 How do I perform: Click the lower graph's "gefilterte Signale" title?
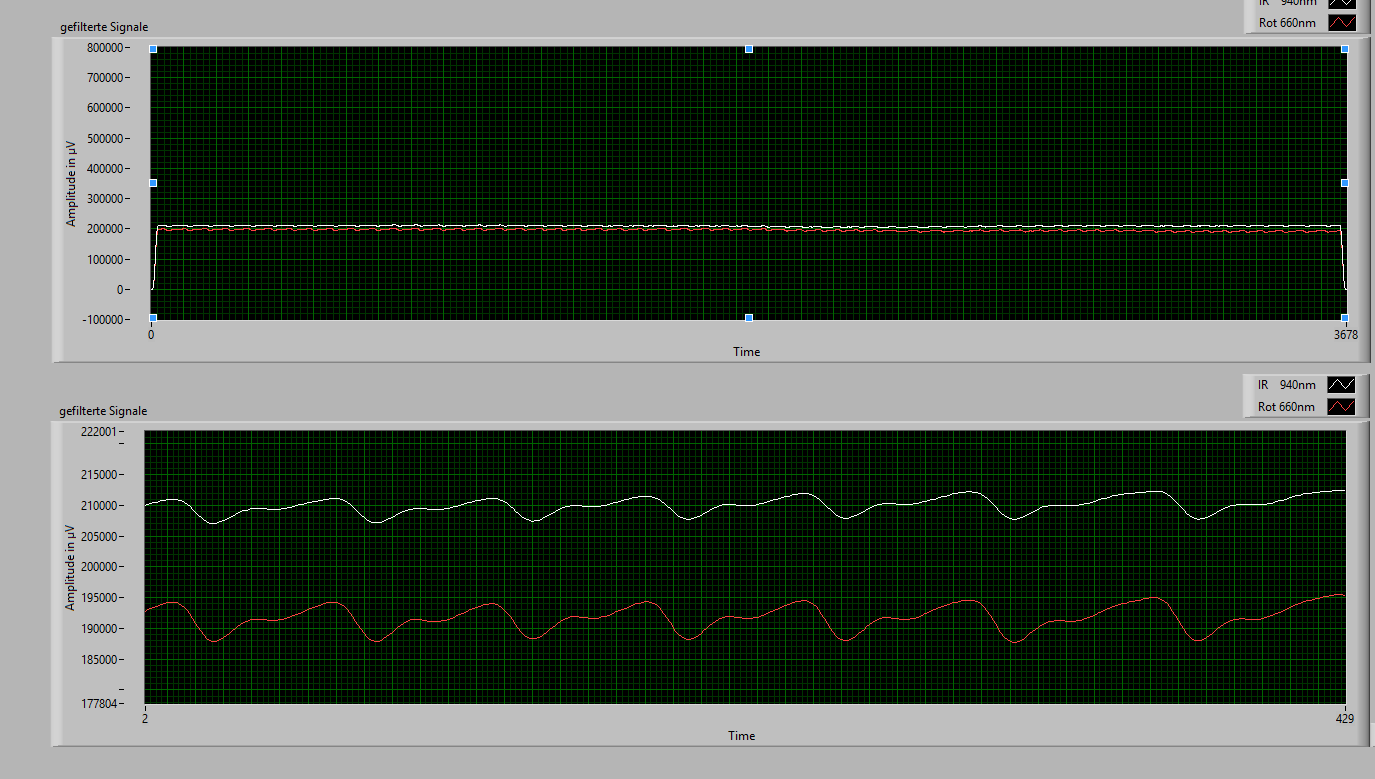tap(103, 411)
